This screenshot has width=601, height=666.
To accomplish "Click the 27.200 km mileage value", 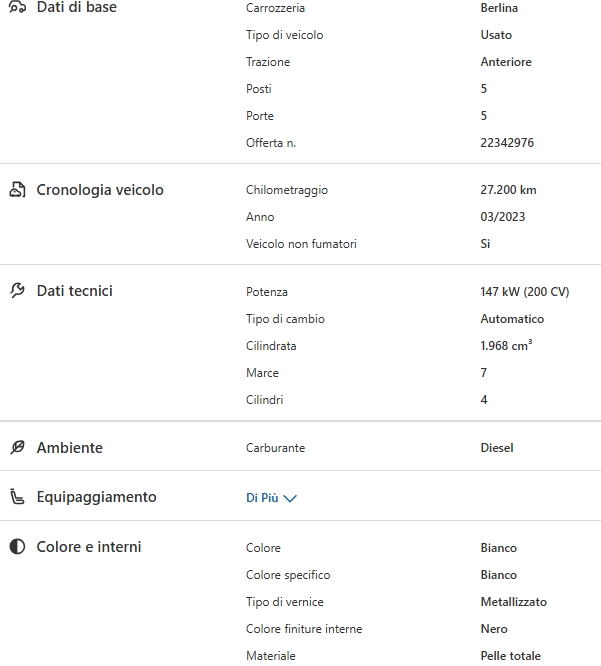I will point(508,190).
